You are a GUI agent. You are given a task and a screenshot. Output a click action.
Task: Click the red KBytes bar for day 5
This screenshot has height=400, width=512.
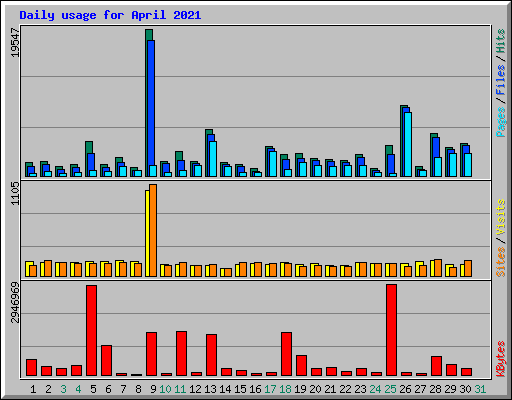pyautogui.click(x=92, y=330)
